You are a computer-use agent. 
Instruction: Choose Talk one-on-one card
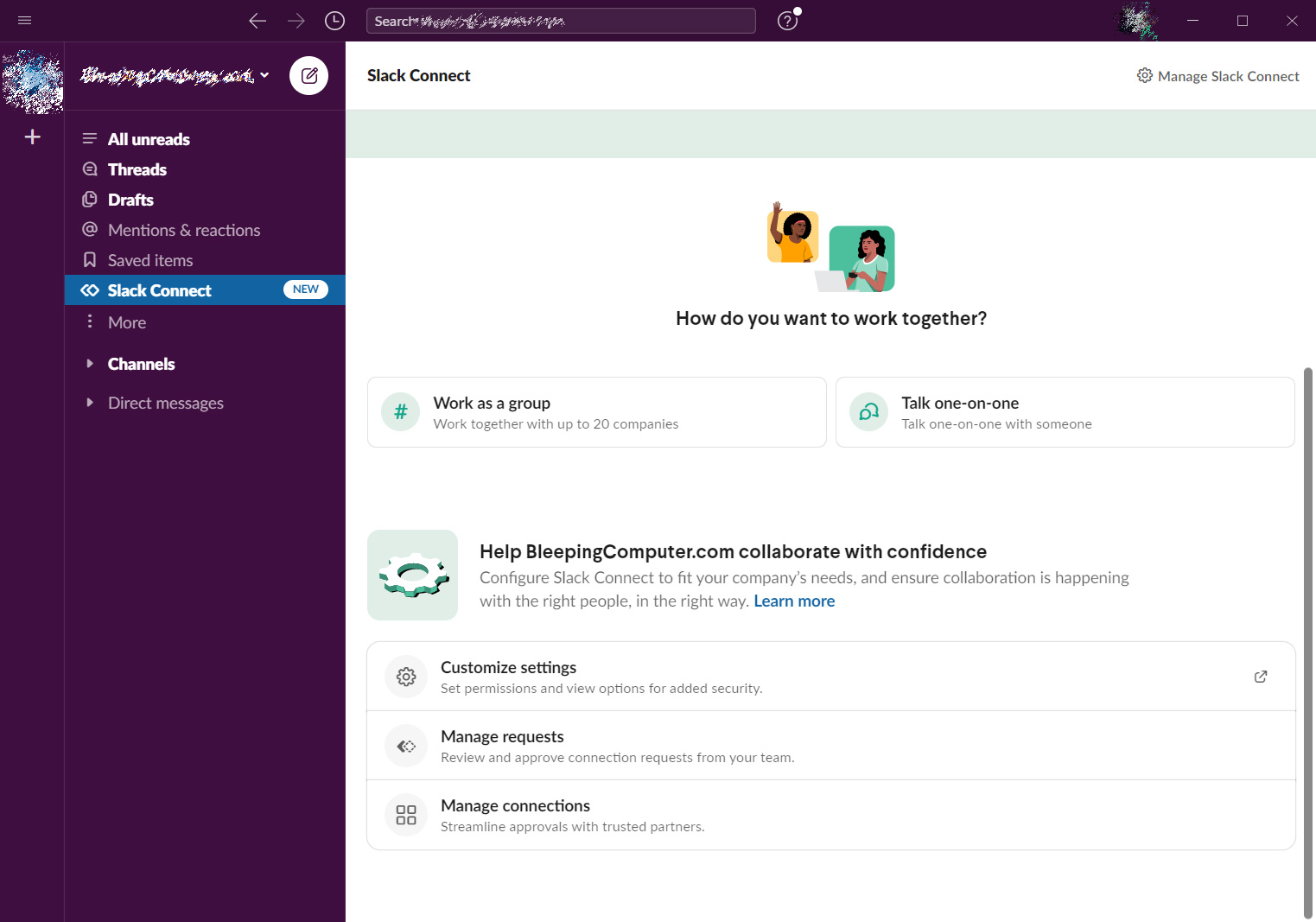(1065, 412)
